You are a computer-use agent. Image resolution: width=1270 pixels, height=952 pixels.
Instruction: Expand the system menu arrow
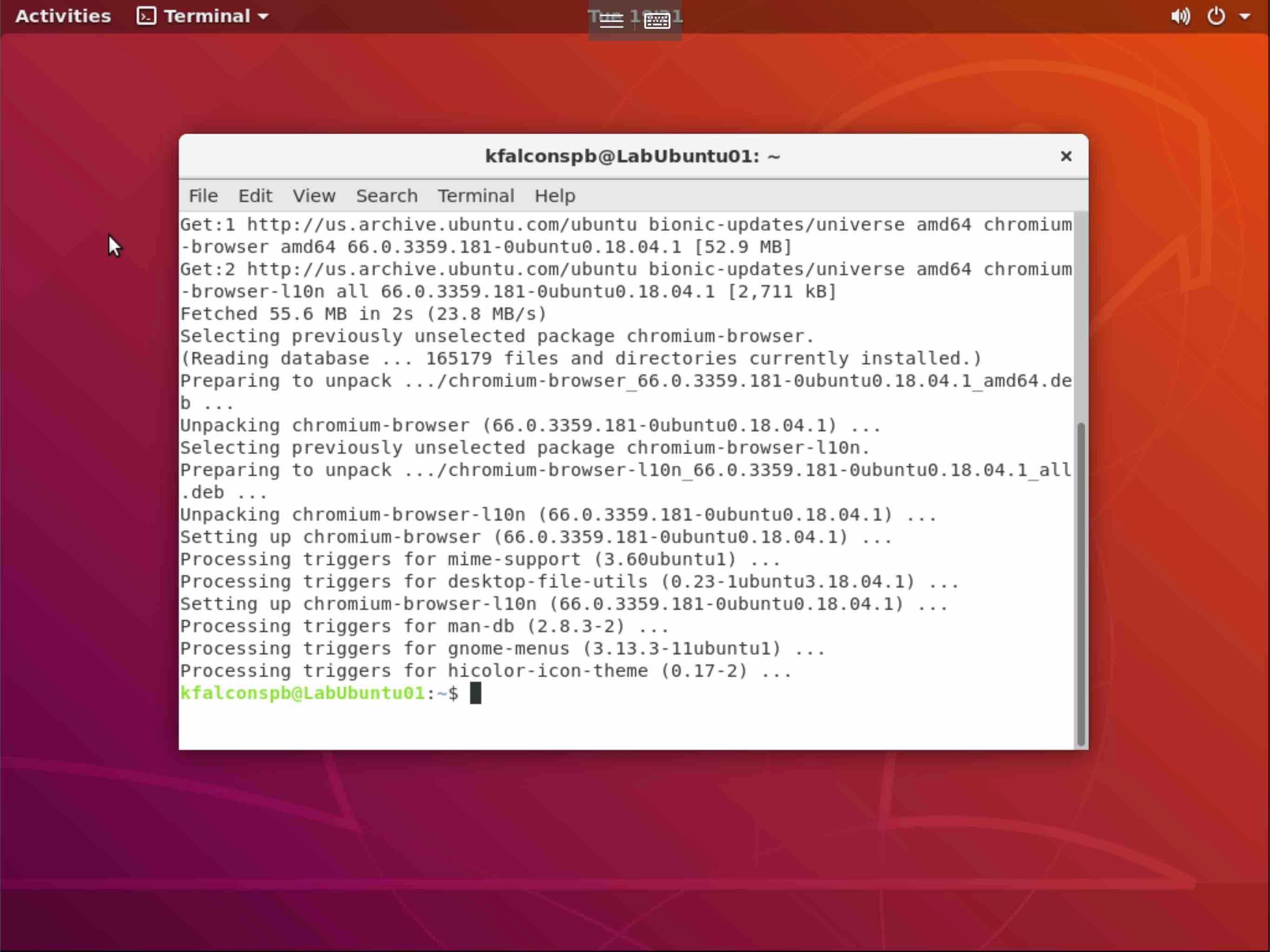(1245, 17)
